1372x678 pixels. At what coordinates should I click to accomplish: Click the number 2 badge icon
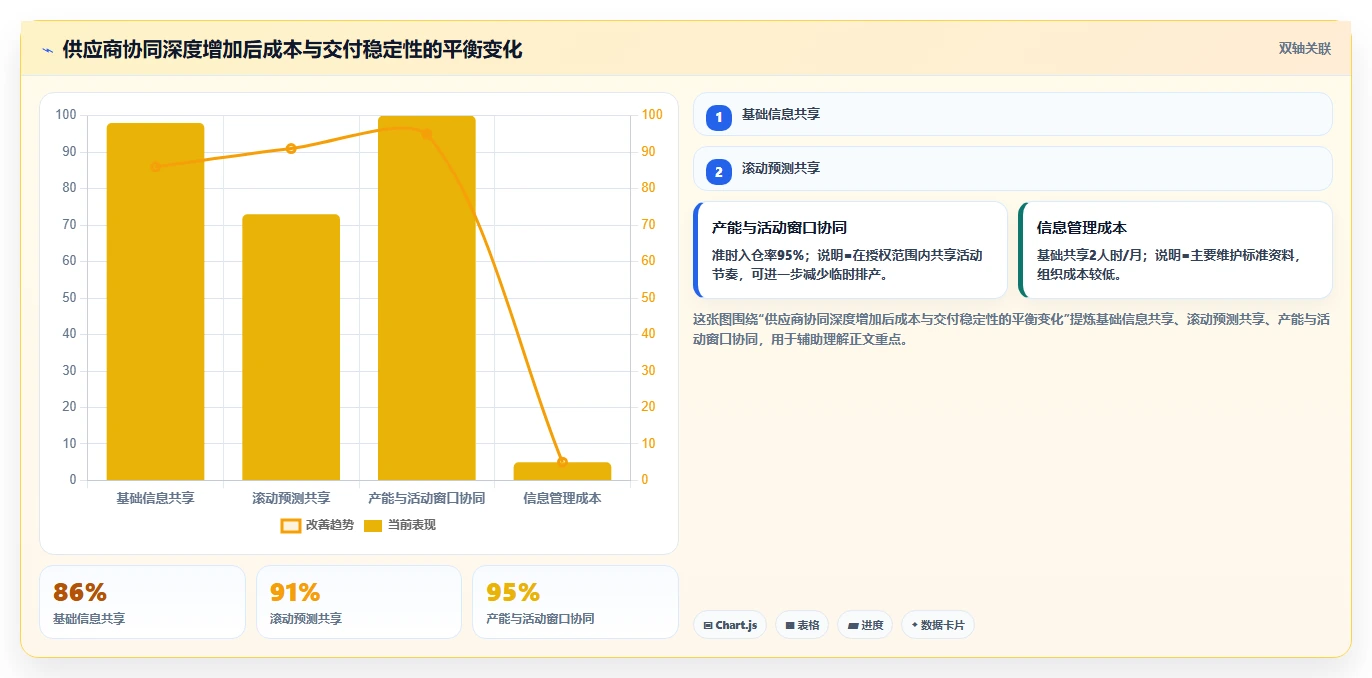(x=718, y=171)
